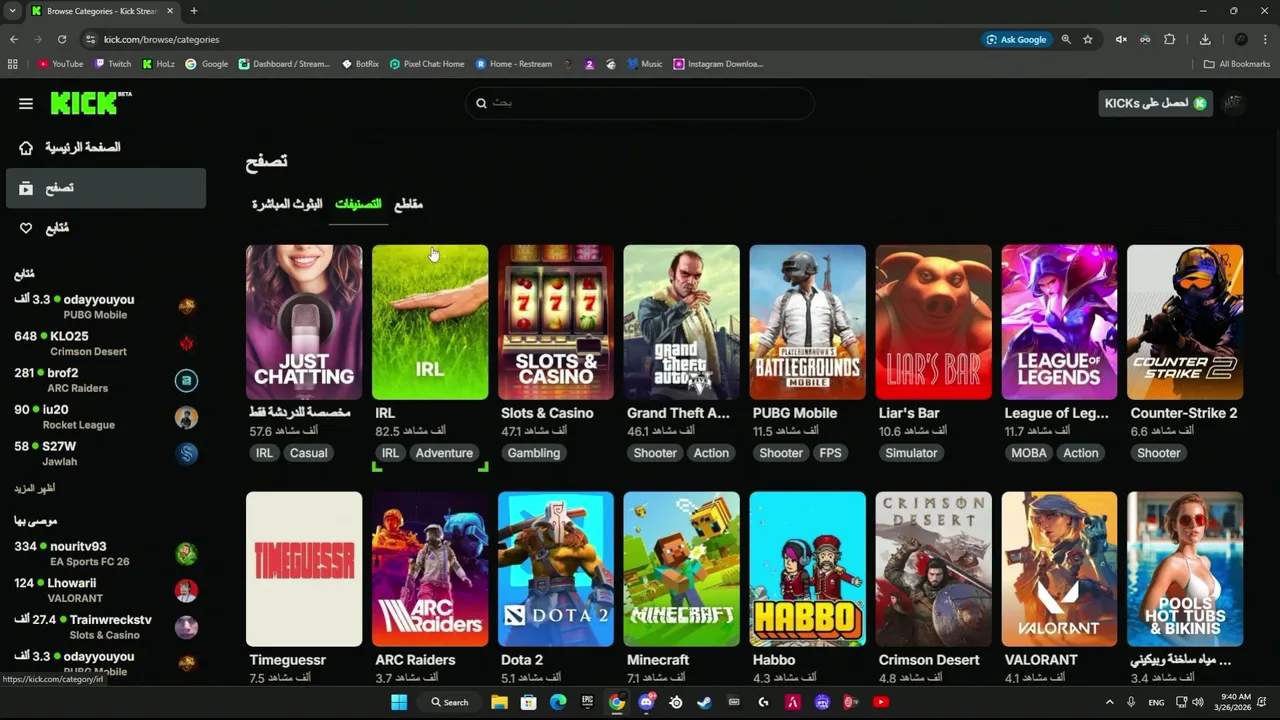Click the KICK logo
This screenshot has width=1280, height=720.
pos(90,102)
